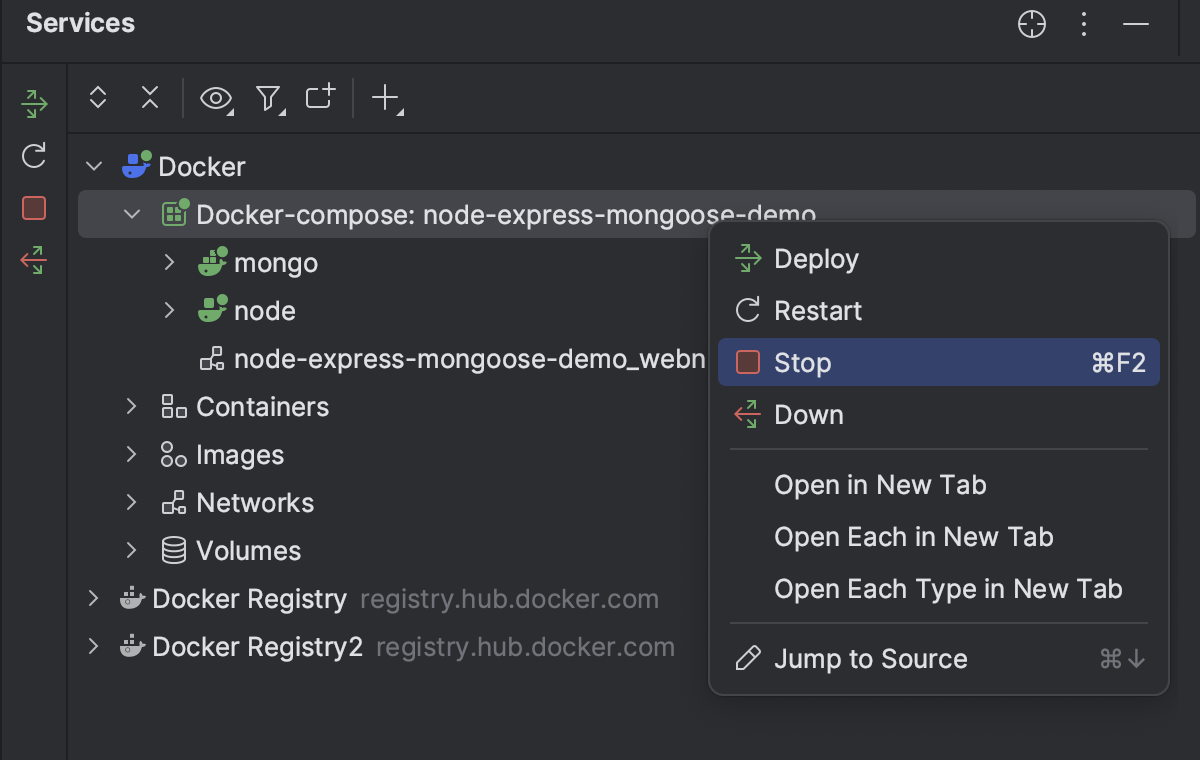Click the green Deploy icon in left sidebar

point(34,103)
